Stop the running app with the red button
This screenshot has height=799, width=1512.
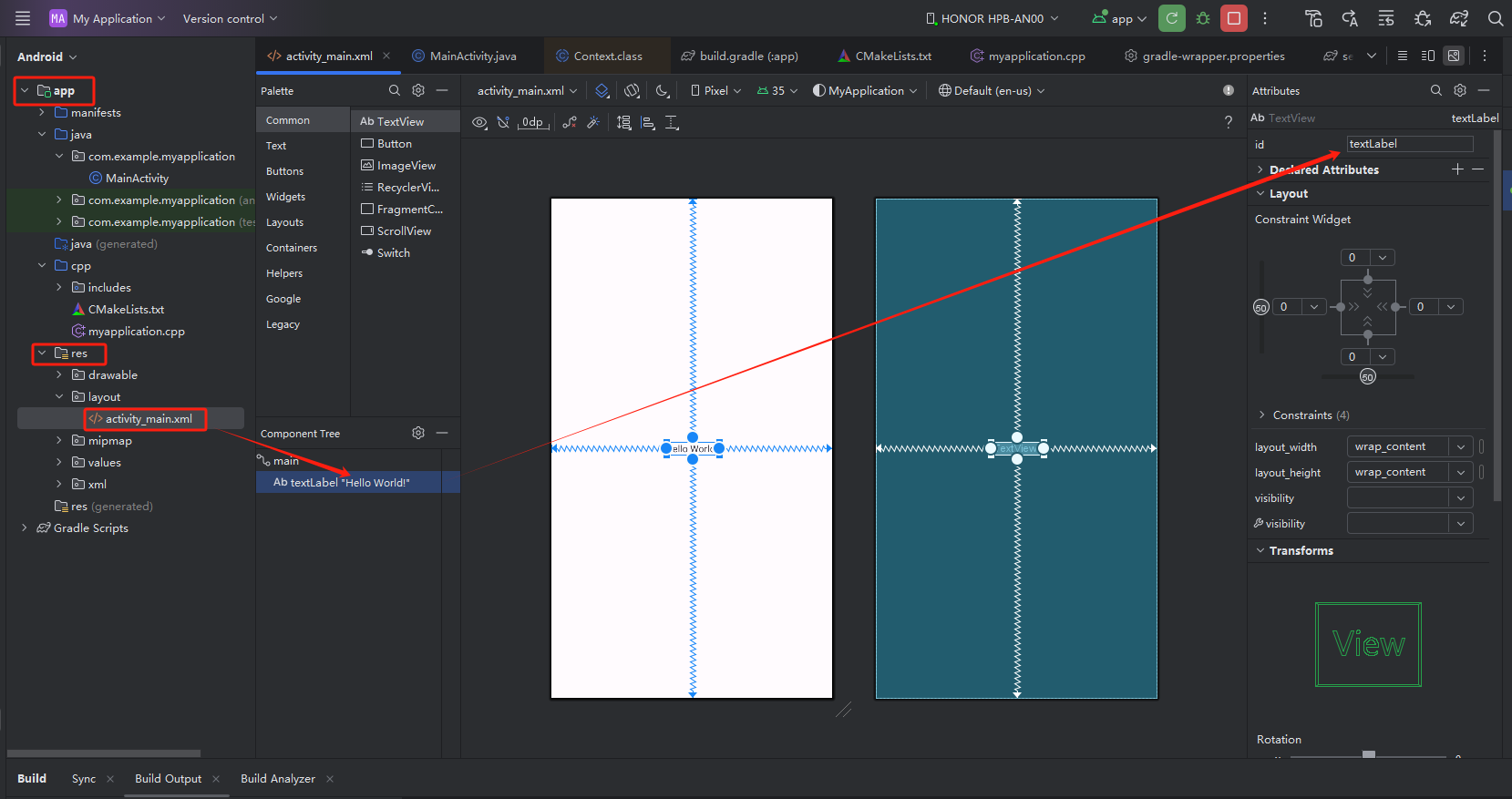click(1234, 18)
